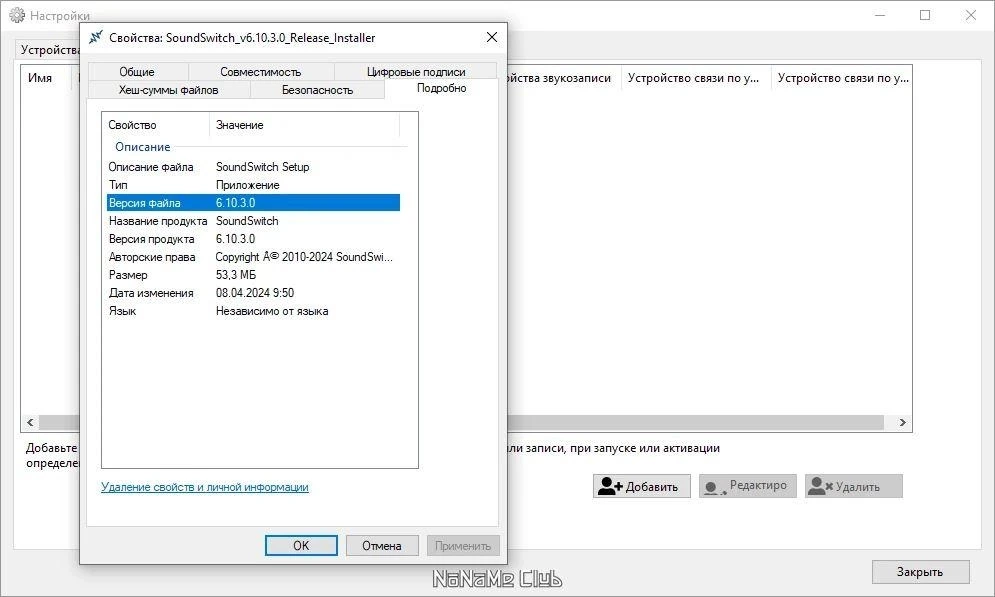995x597 pixels.
Task: Switch to the Совместимость tab
Action: (260, 72)
